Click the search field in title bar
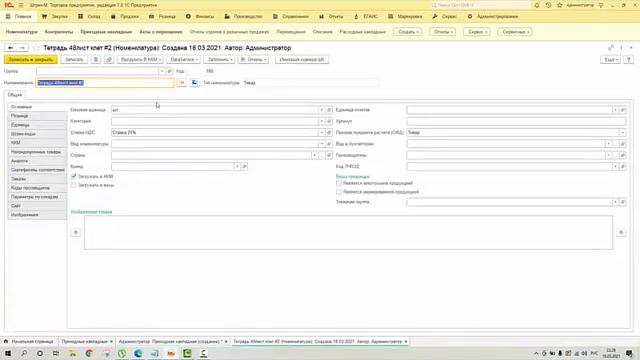 pyautogui.click(x=480, y=5)
